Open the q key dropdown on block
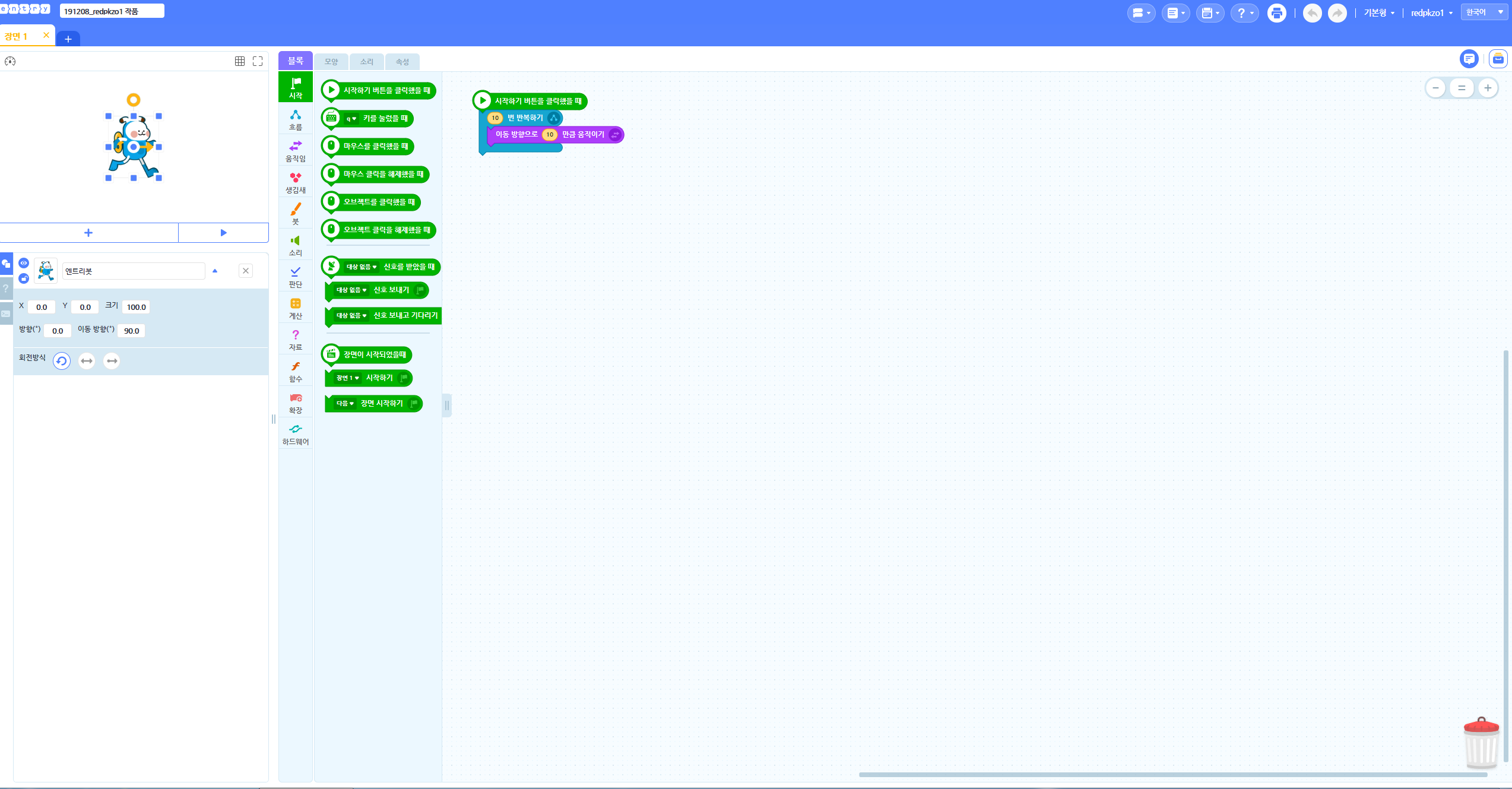This screenshot has height=789, width=1512. (x=351, y=119)
